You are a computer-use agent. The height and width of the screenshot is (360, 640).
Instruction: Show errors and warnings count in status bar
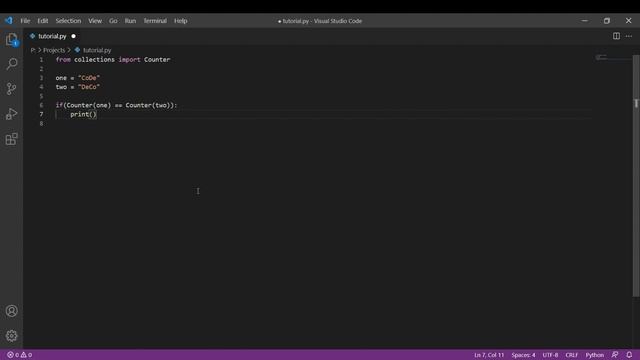pyautogui.click(x=19, y=355)
